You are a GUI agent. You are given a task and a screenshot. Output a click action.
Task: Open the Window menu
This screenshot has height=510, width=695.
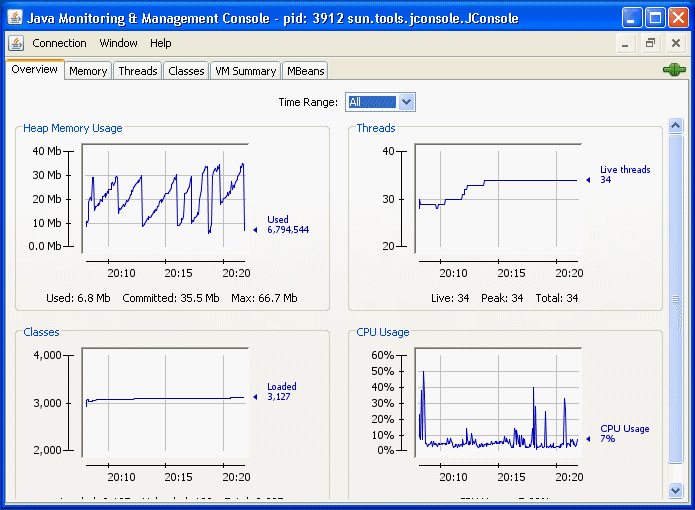coord(119,43)
